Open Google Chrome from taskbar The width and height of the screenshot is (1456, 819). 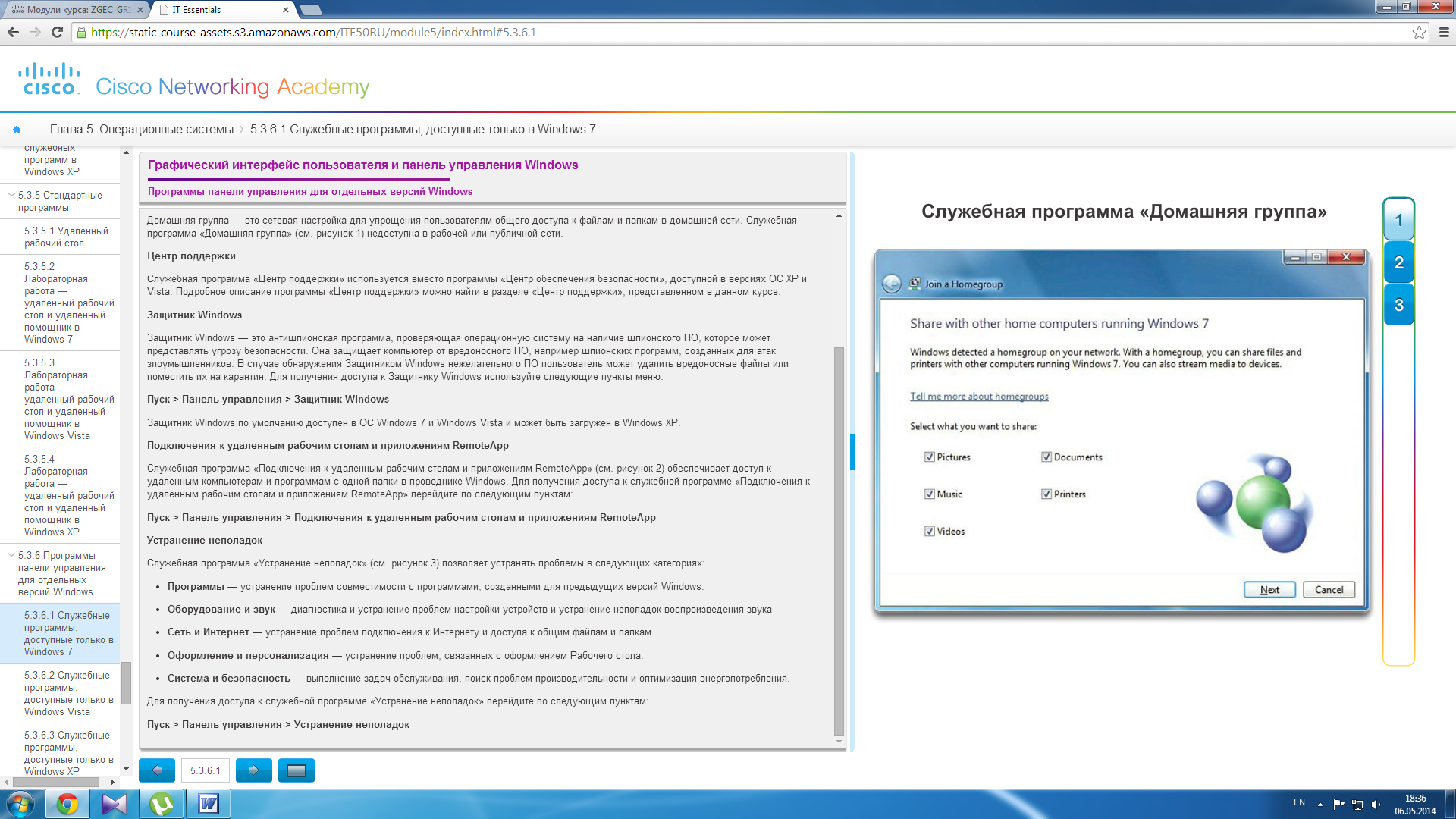click(67, 804)
